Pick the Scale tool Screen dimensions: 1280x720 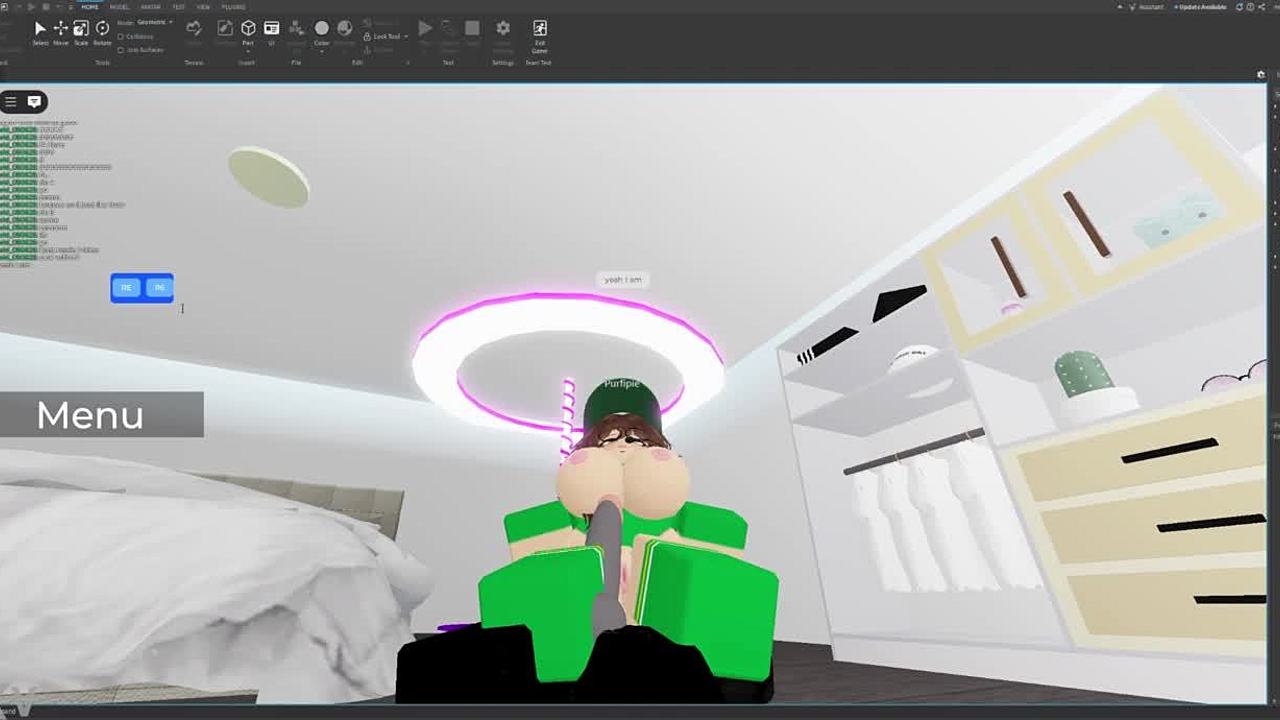tap(81, 30)
